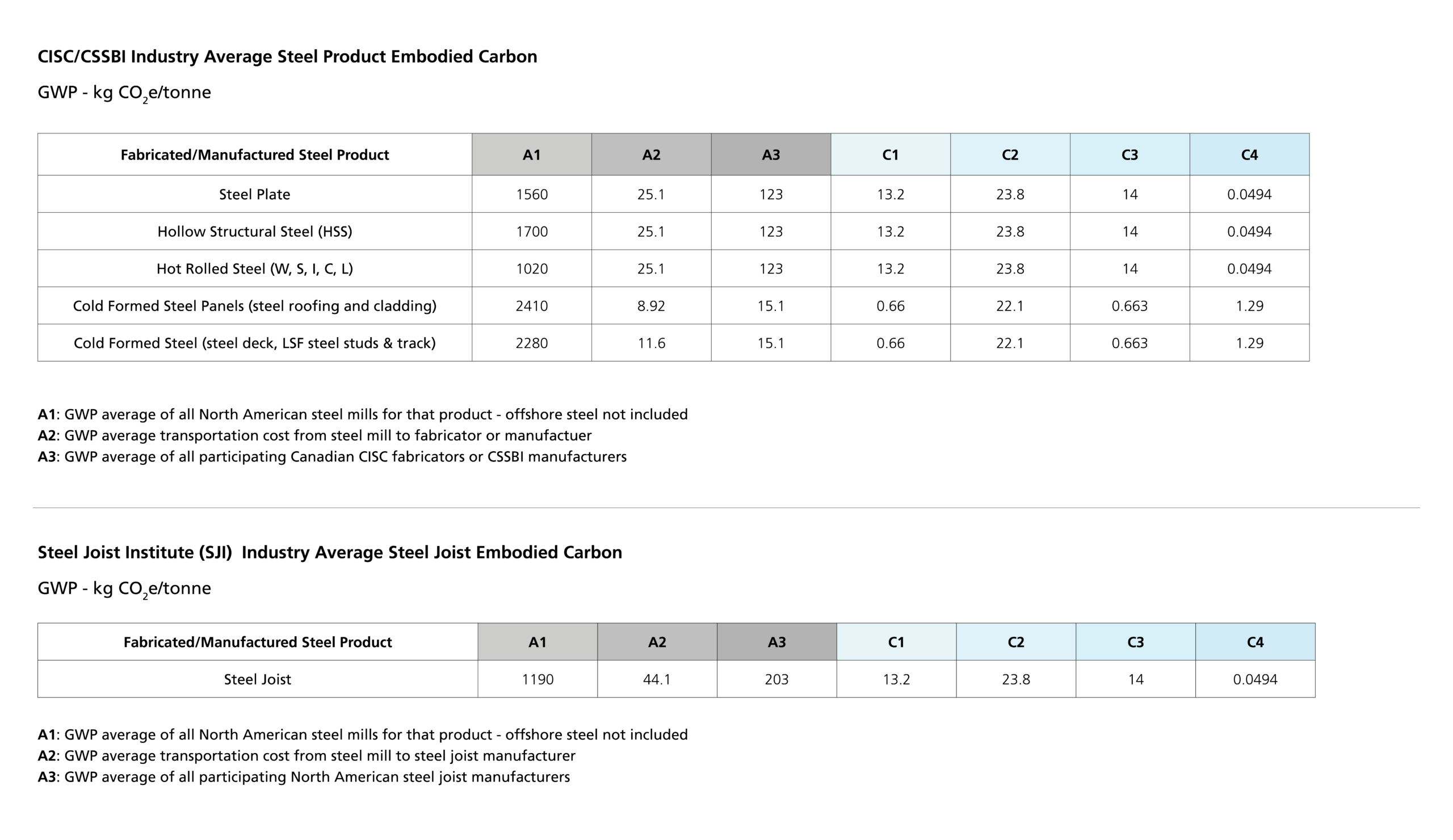Image resolution: width=1453 pixels, height=840 pixels.
Task: Click the footnote about North American joist manufacturers
Action: tap(304, 776)
